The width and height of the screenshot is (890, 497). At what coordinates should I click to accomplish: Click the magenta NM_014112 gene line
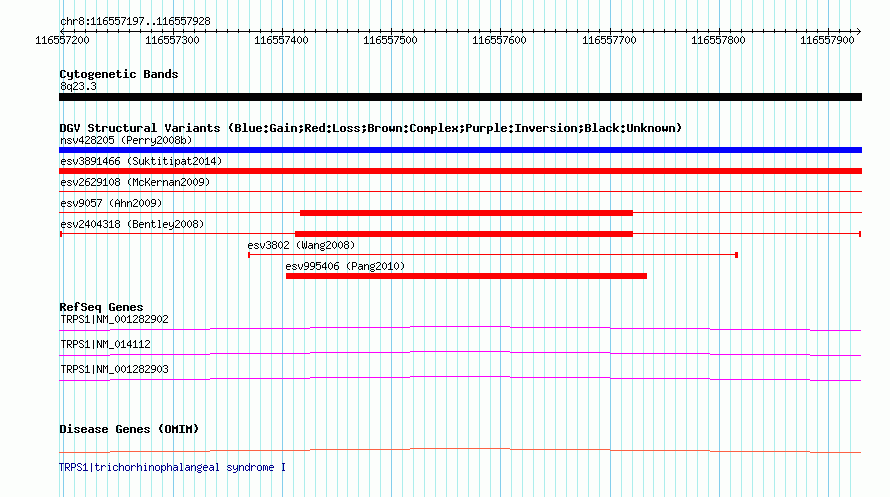(460, 353)
